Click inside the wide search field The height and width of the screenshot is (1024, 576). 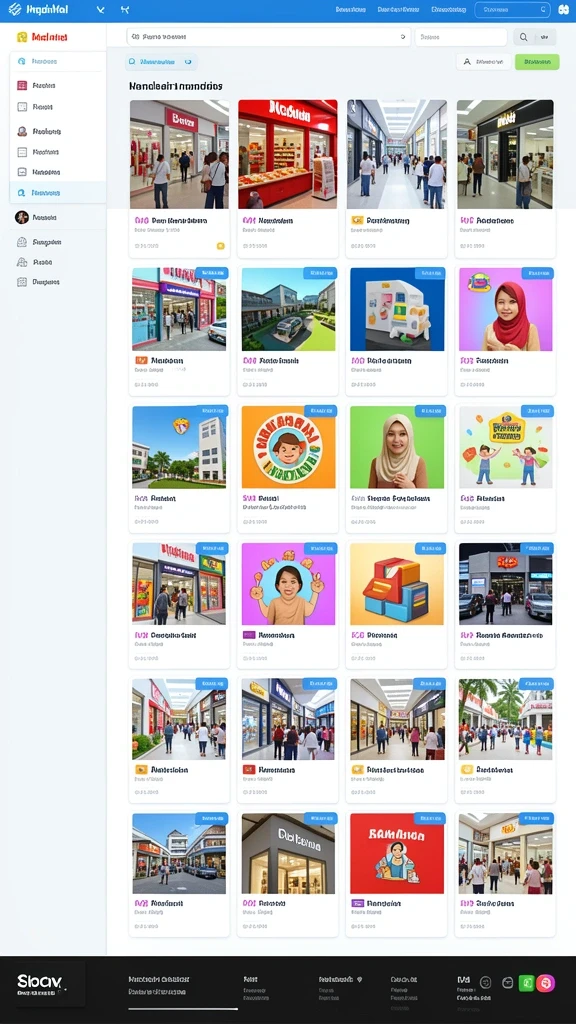pos(268,37)
